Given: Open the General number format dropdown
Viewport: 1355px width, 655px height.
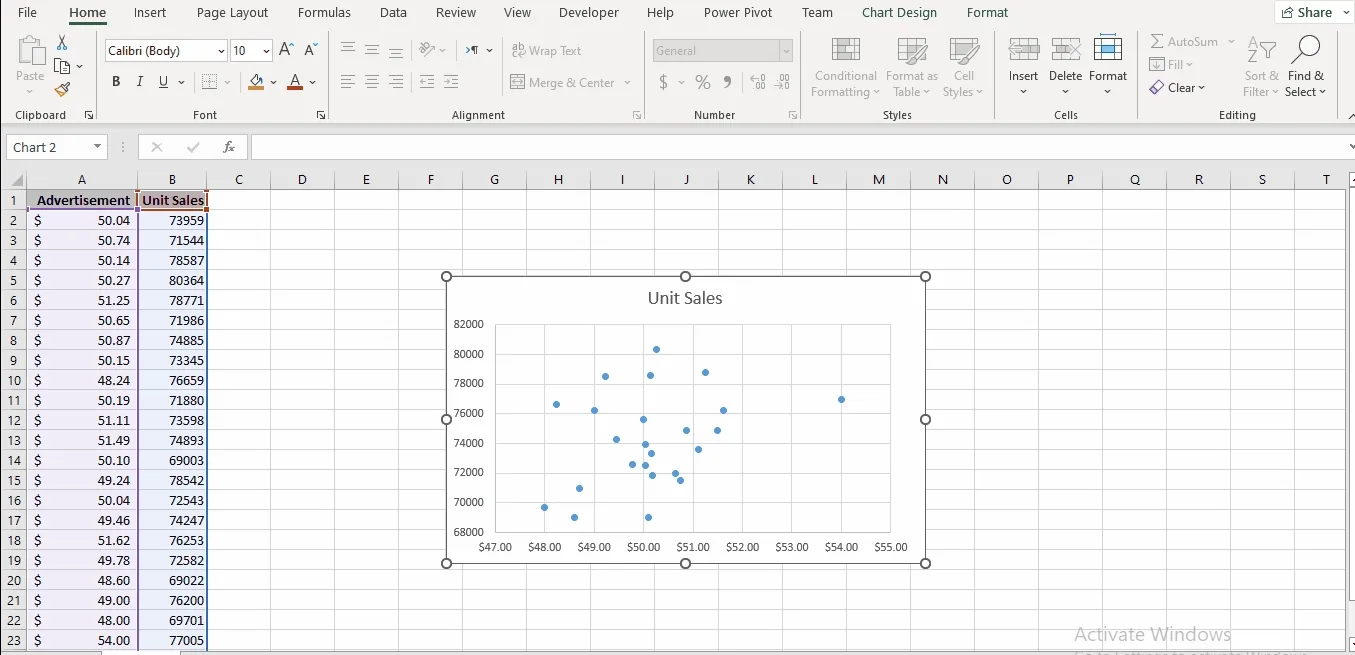Looking at the screenshot, I should [x=786, y=51].
